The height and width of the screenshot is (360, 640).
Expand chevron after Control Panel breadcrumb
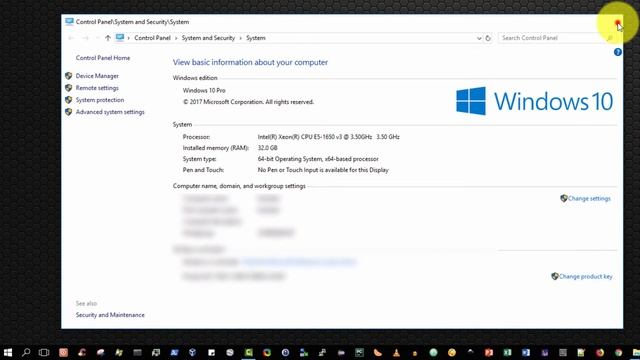(176, 38)
